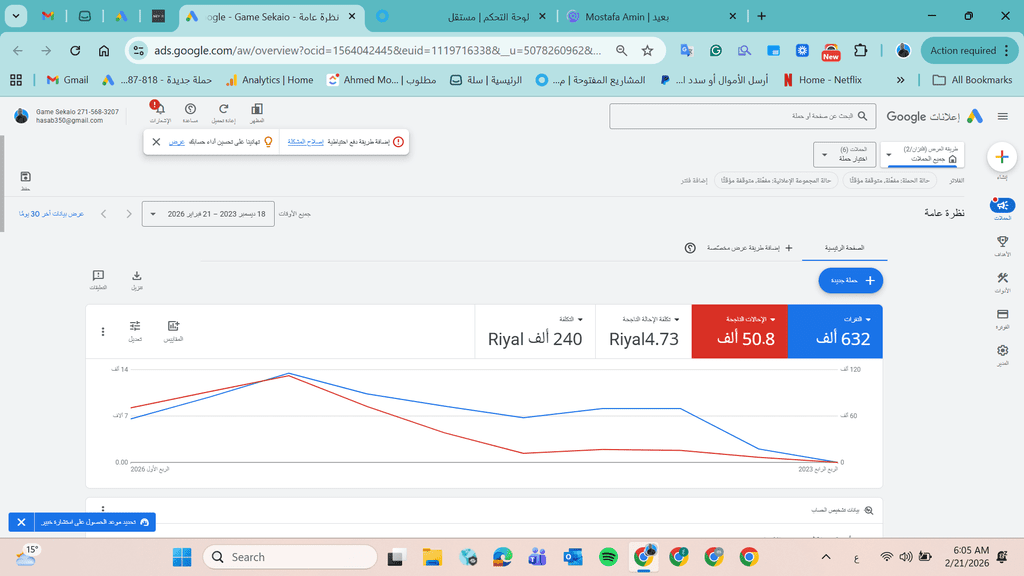The image size is (1024, 576).
Task: Open the Goals trophy icon in sidebar
Action: tap(1002, 241)
